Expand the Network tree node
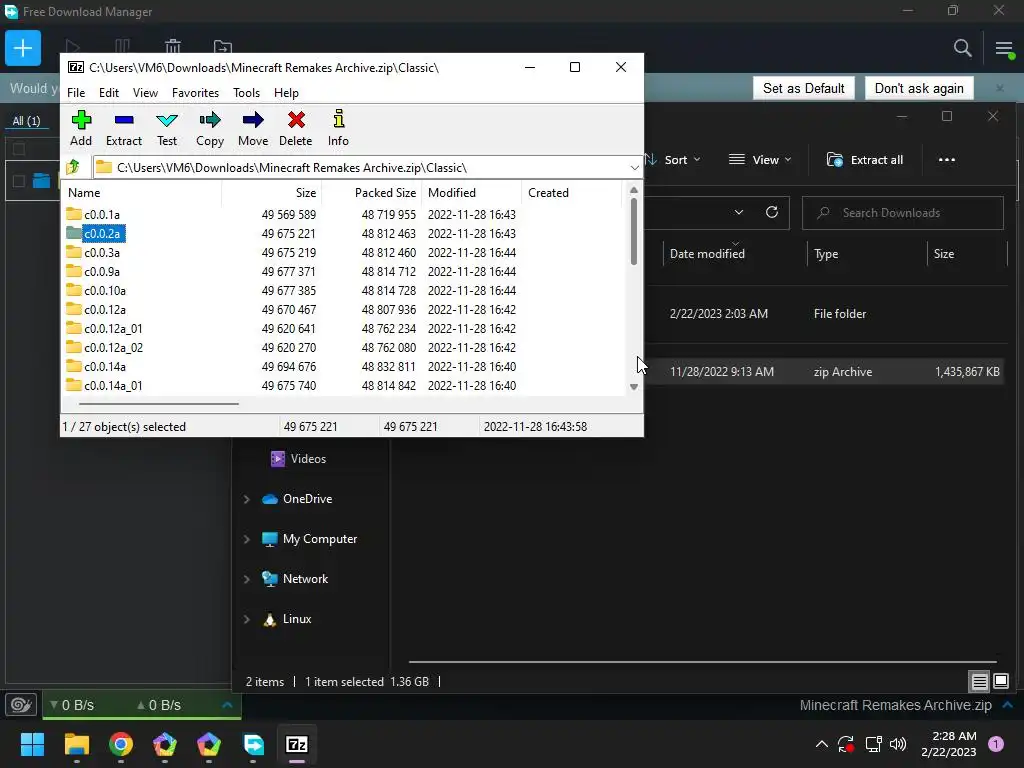Image resolution: width=1024 pixels, height=768 pixels. click(247, 579)
